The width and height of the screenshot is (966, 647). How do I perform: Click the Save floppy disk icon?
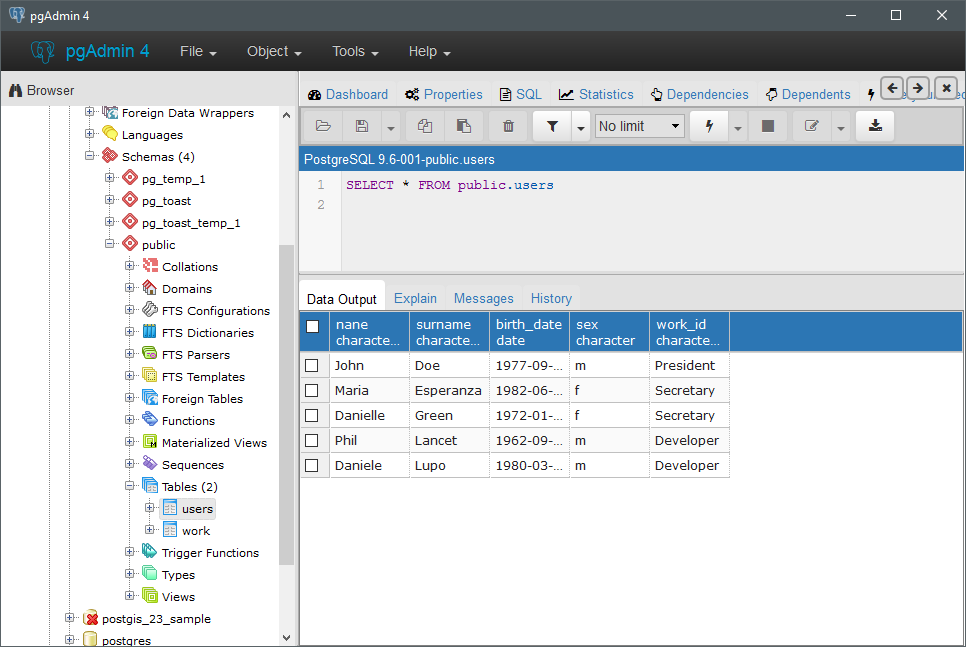tap(362, 126)
